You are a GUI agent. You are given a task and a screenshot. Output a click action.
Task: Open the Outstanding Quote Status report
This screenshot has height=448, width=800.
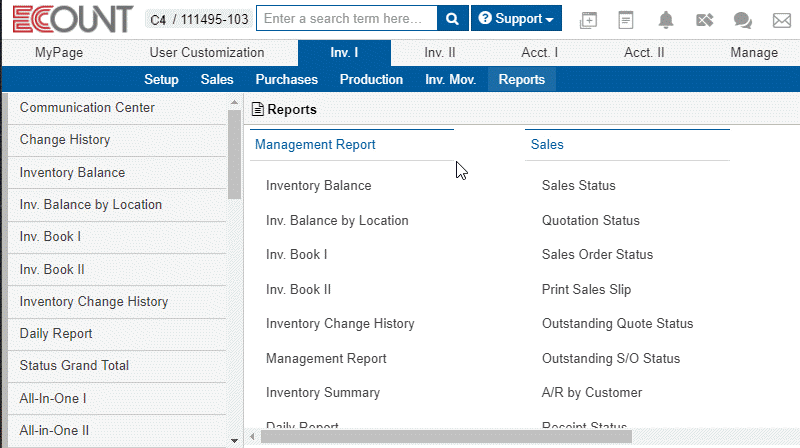coord(617,323)
